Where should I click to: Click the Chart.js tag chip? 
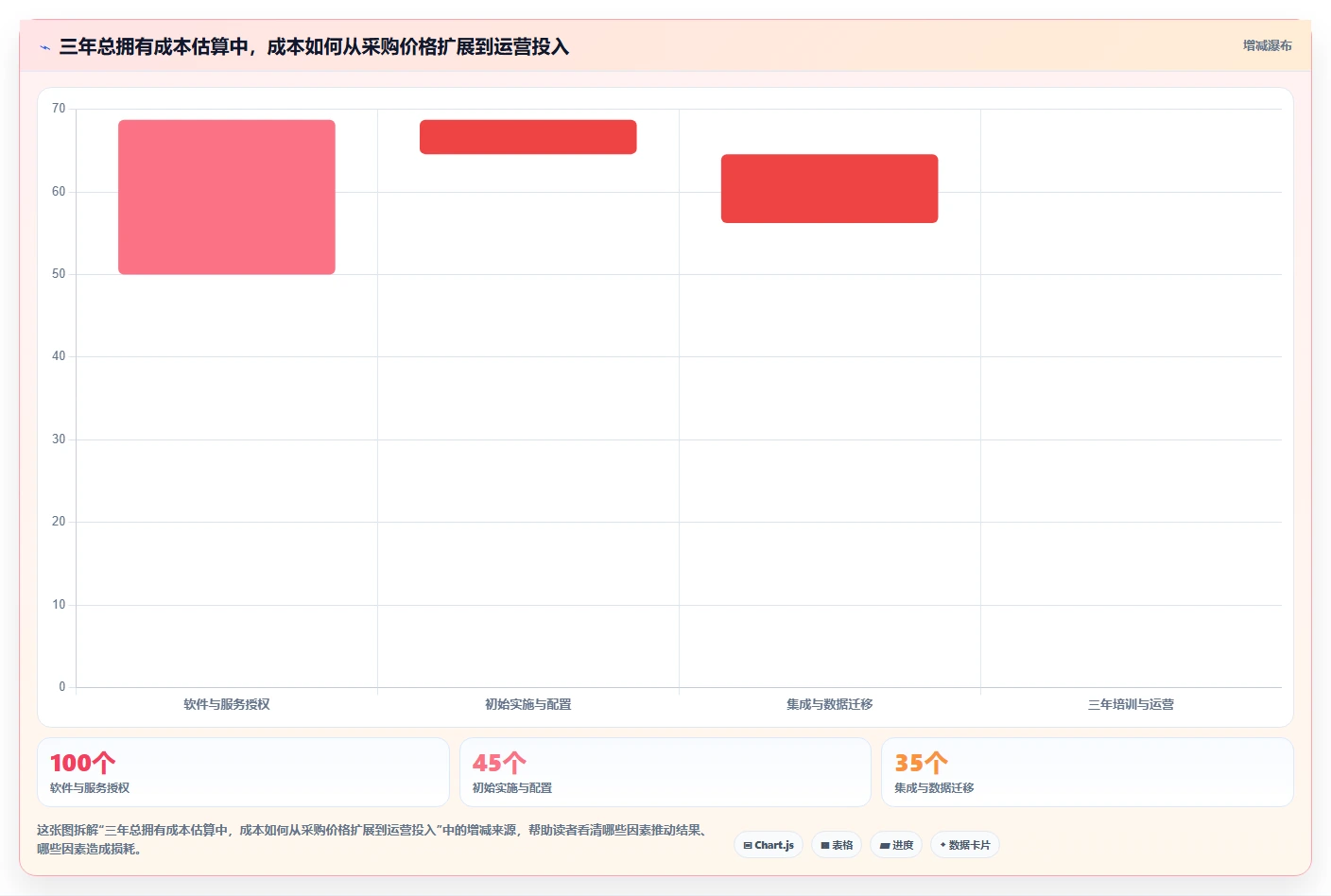(x=769, y=845)
